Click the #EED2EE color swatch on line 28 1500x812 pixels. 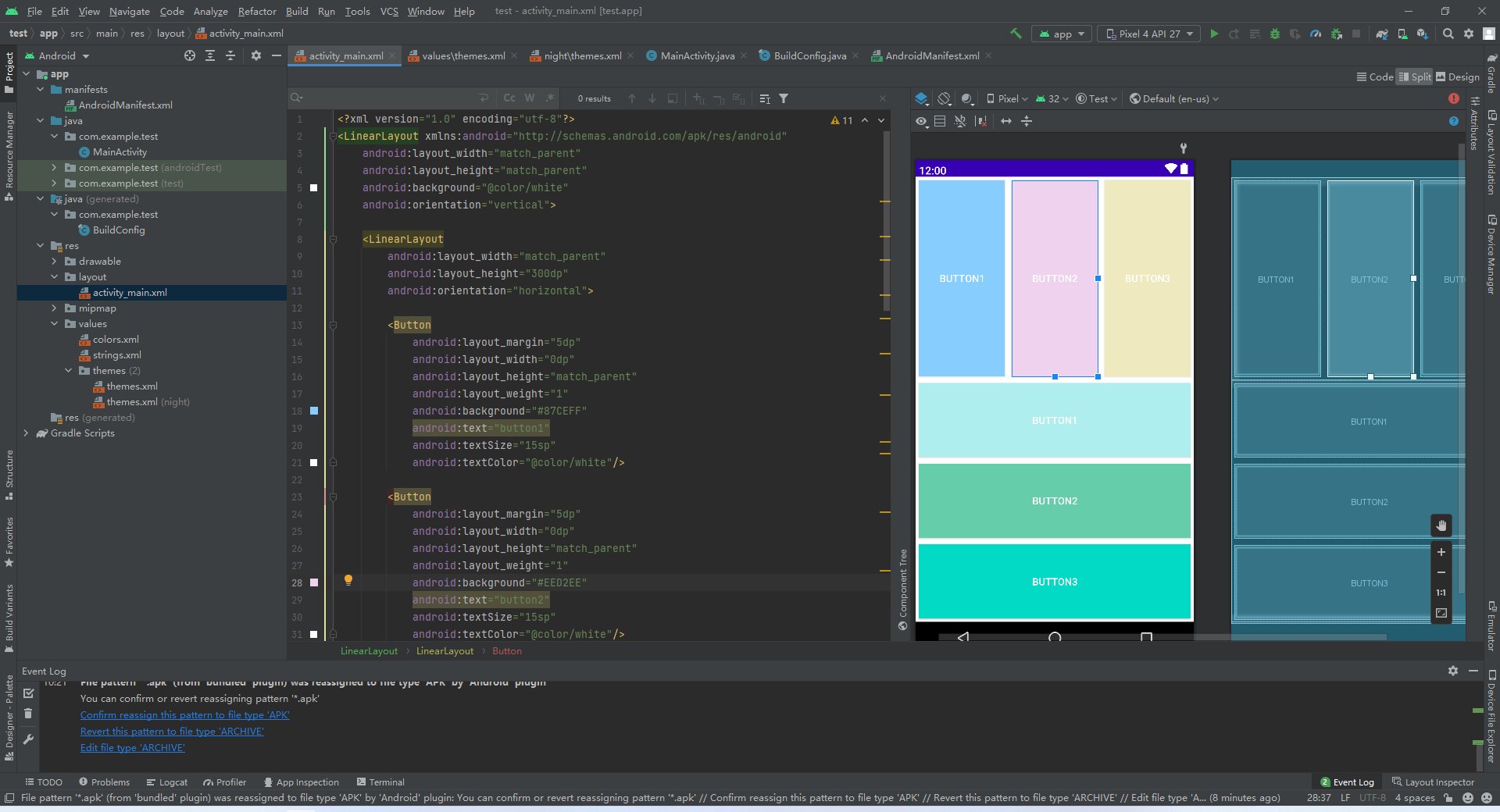coord(314,582)
